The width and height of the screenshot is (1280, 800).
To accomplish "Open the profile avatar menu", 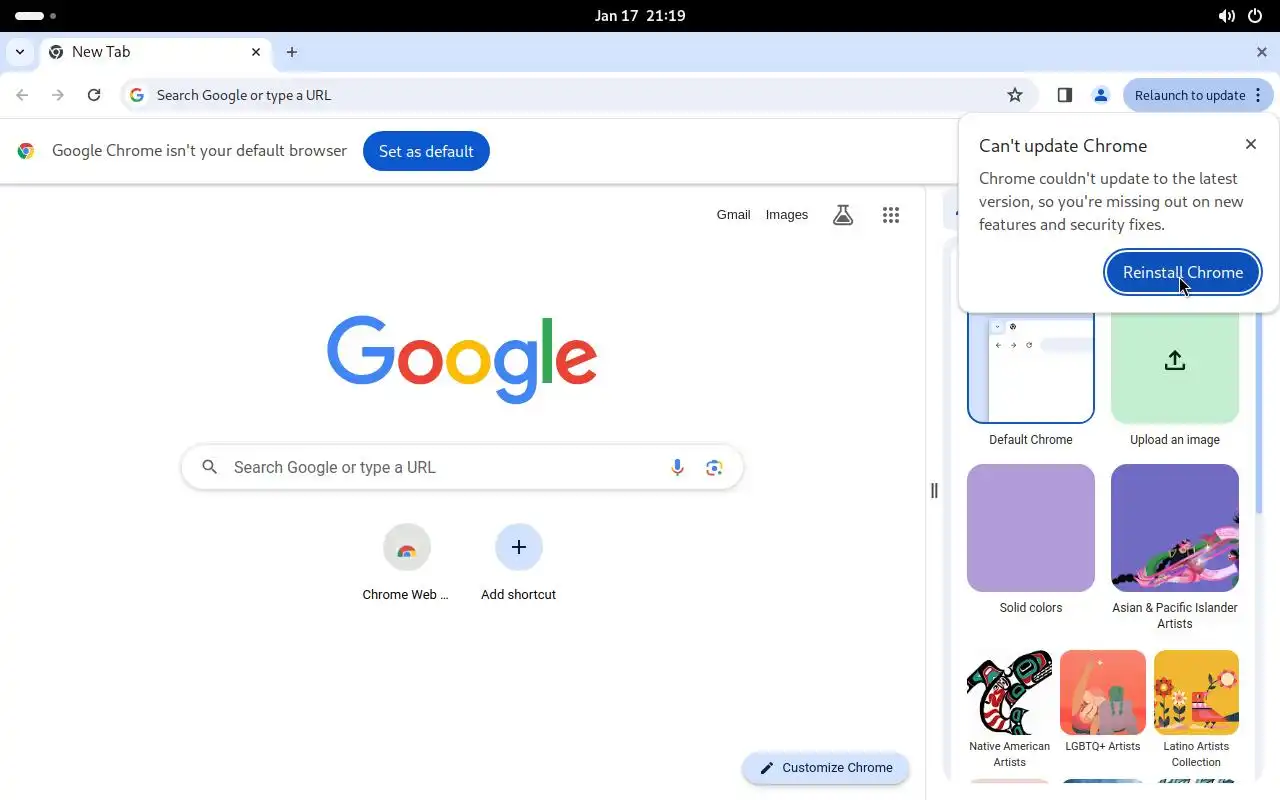I will [x=1101, y=95].
